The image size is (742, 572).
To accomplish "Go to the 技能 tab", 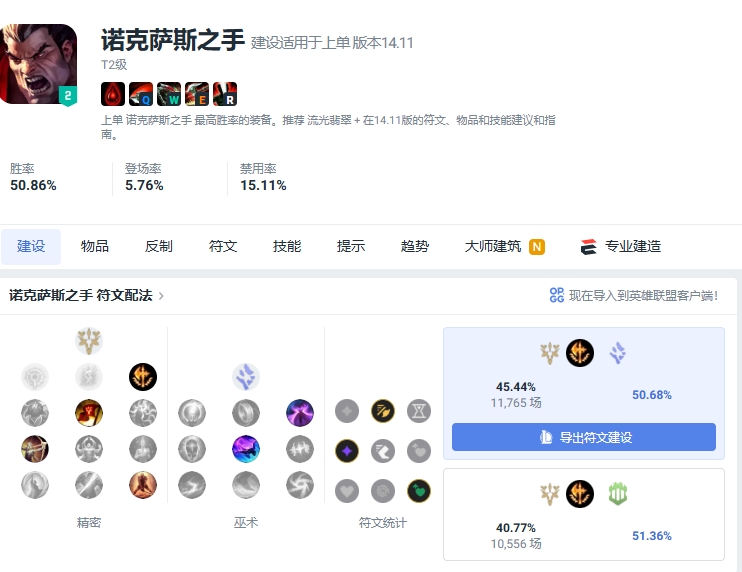I will click(287, 246).
